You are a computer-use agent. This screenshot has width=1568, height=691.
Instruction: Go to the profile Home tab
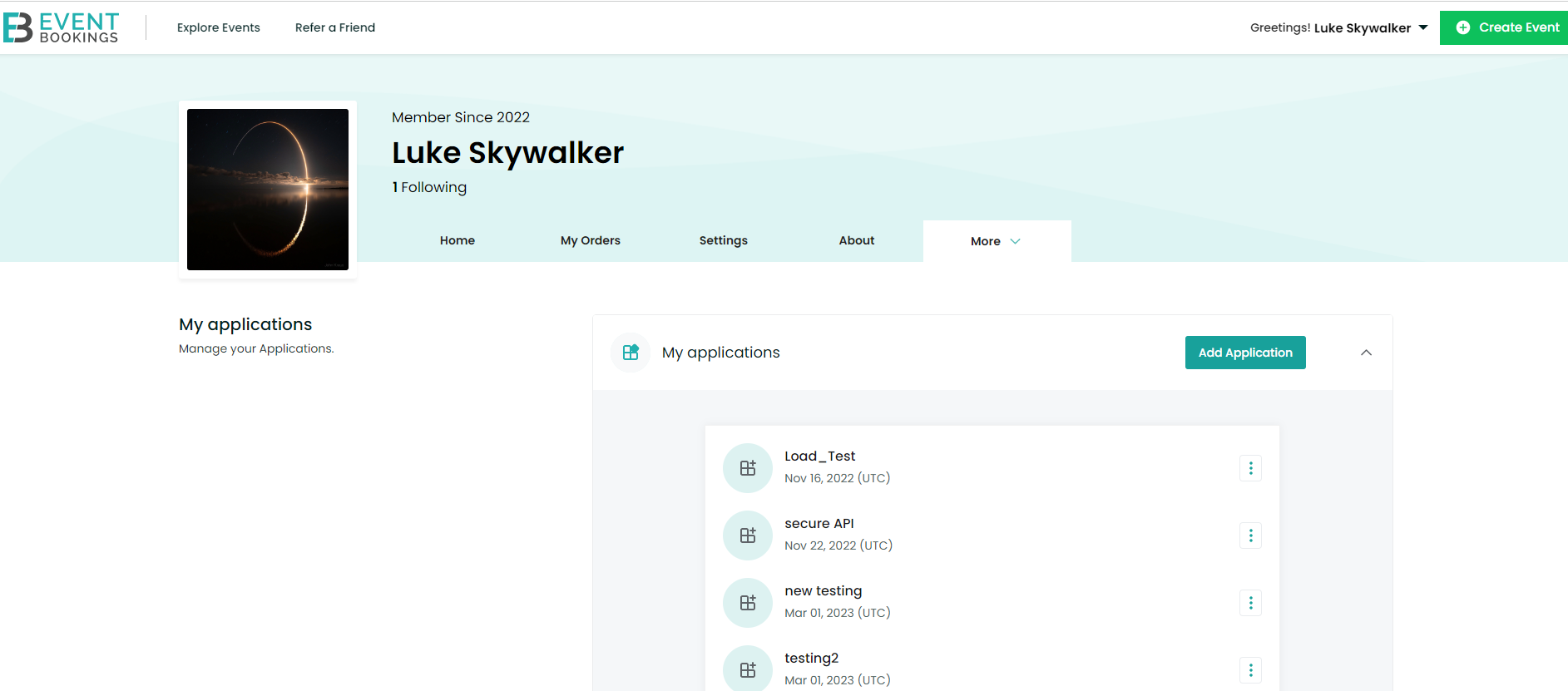tap(457, 240)
